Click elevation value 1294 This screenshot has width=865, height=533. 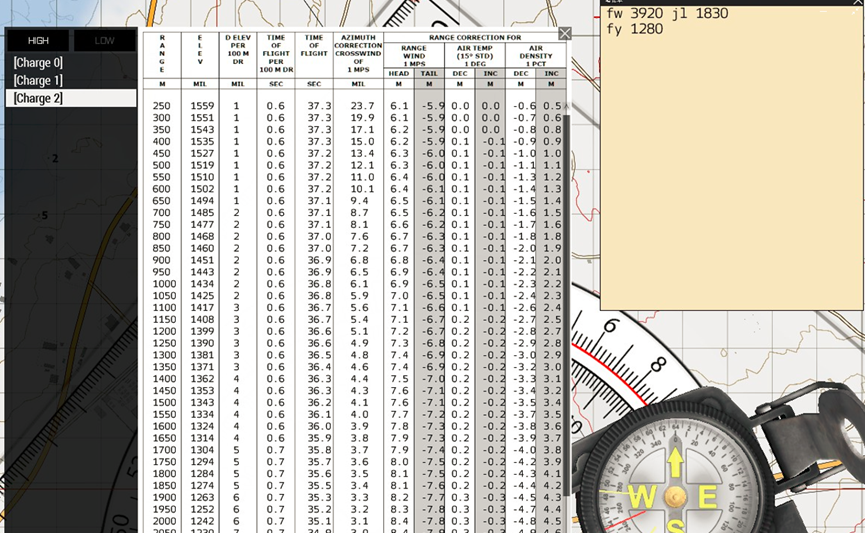(202, 462)
